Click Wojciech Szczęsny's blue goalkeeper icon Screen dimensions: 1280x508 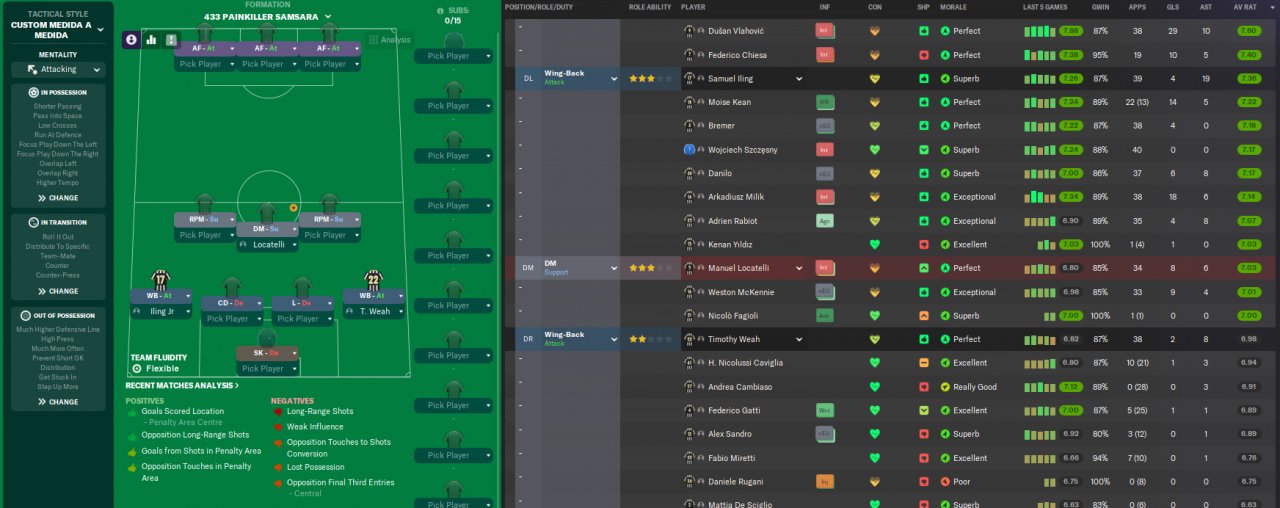point(689,150)
